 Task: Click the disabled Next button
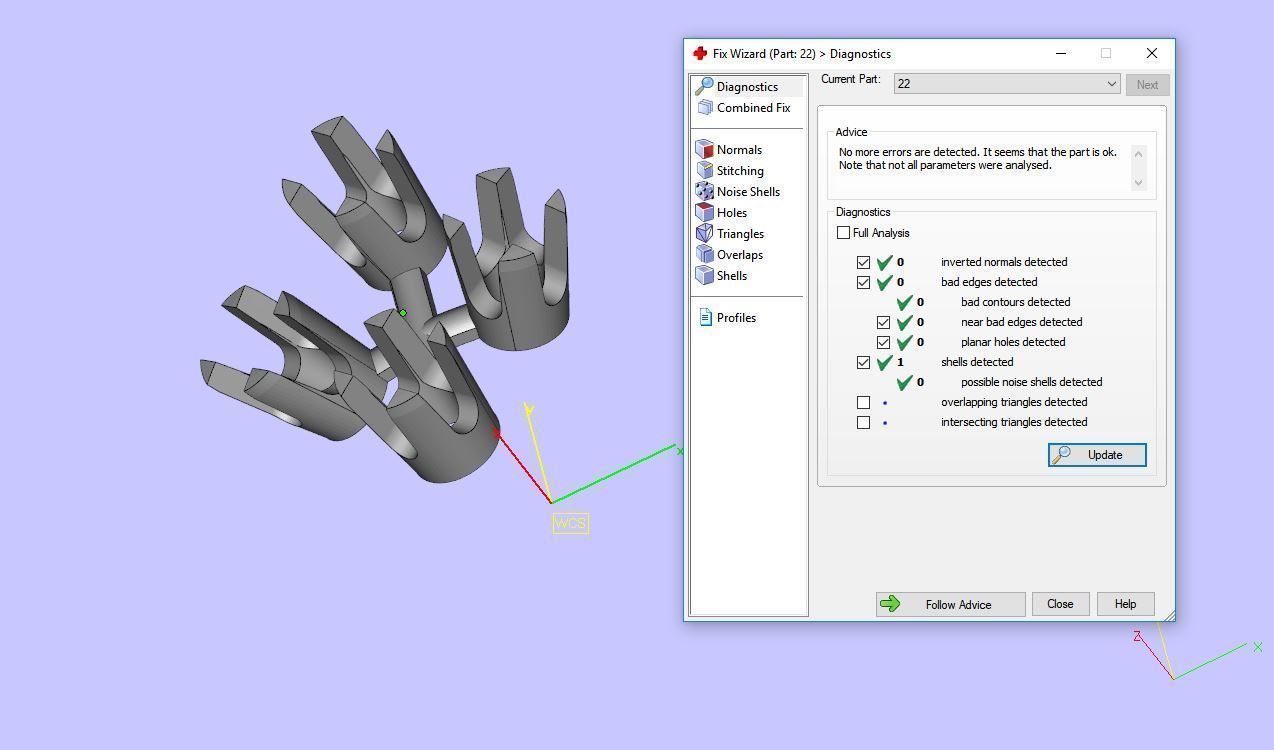(1147, 85)
